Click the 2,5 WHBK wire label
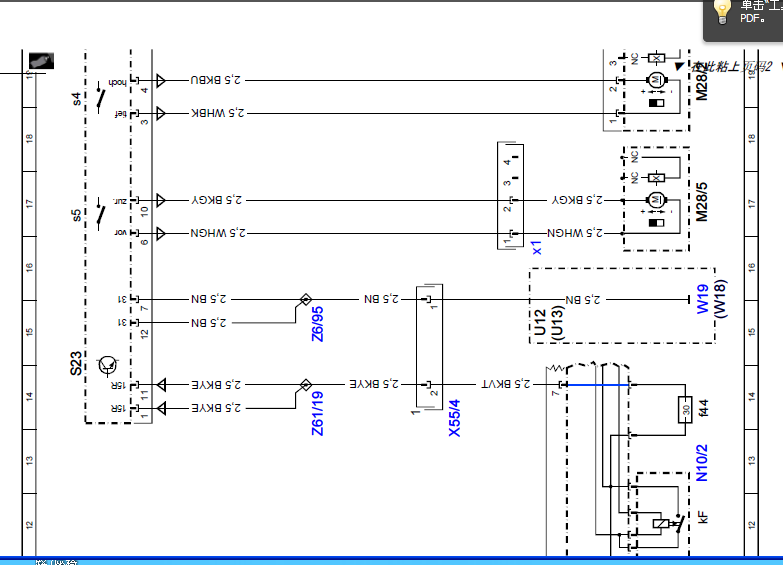The height and width of the screenshot is (565, 783). pyautogui.click(x=218, y=113)
